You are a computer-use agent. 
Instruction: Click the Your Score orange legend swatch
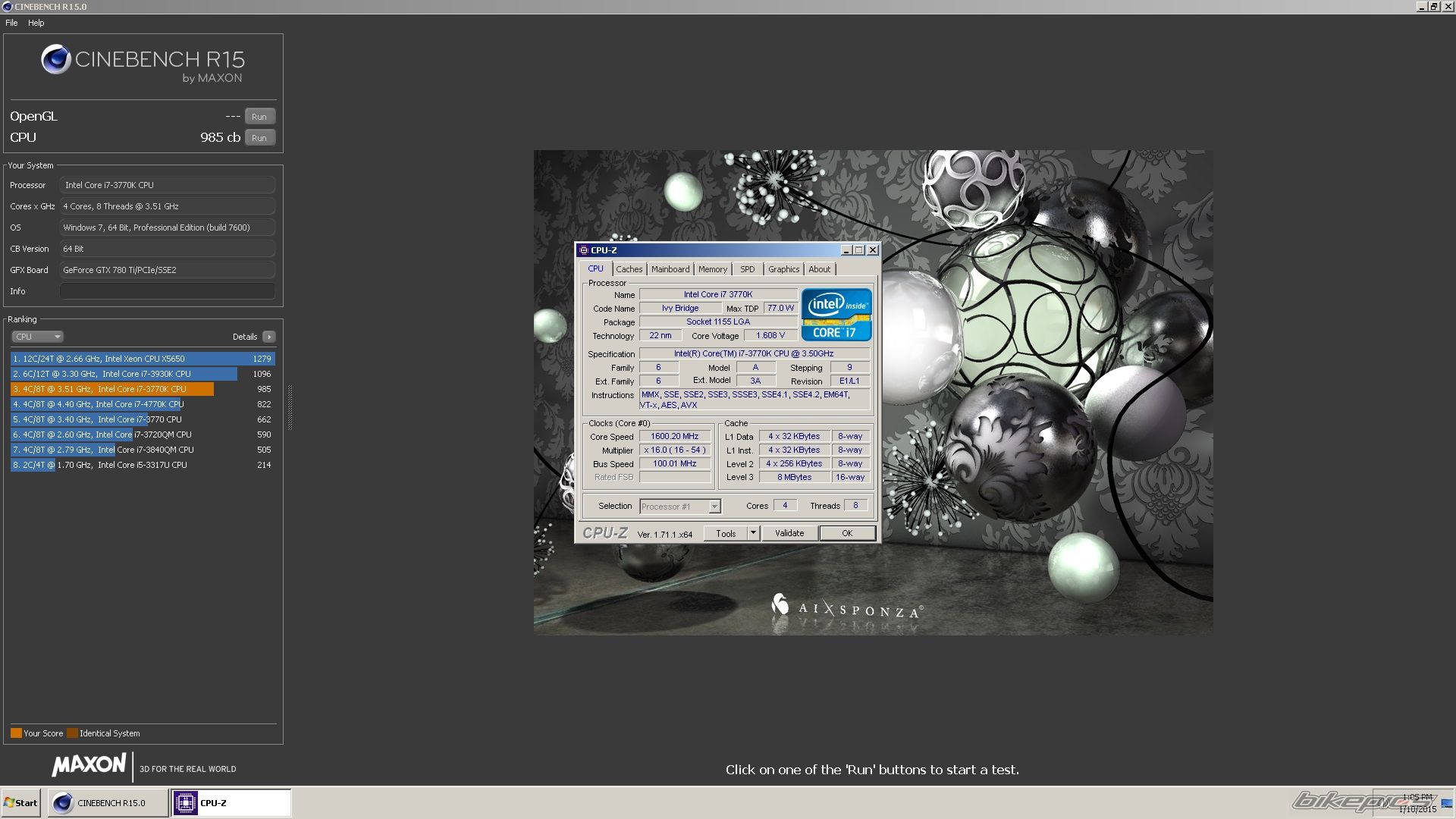click(16, 733)
